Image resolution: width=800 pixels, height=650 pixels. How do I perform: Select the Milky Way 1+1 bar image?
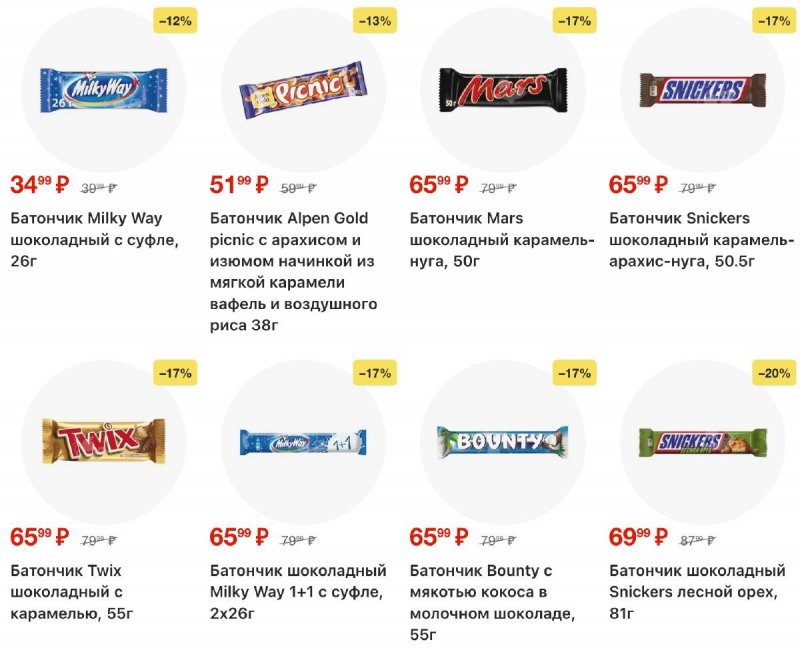pos(303,442)
